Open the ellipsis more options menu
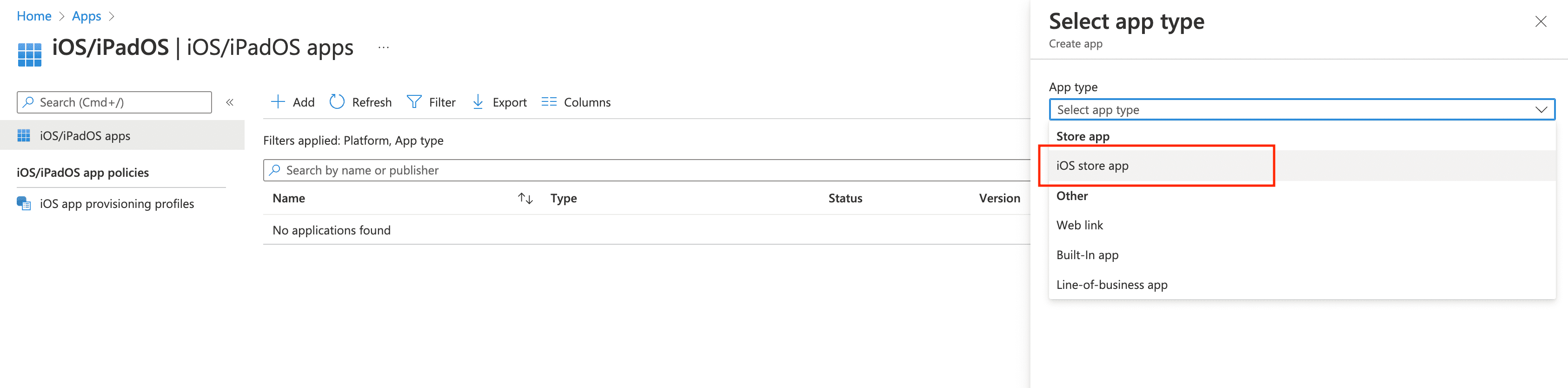Image resolution: width=1568 pixels, height=388 pixels. click(384, 47)
